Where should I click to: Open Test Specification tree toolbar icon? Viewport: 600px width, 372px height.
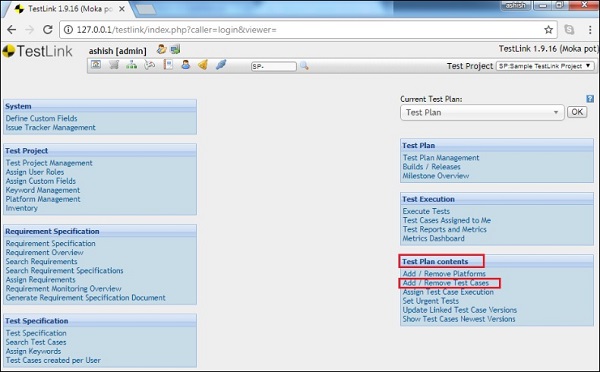132,65
